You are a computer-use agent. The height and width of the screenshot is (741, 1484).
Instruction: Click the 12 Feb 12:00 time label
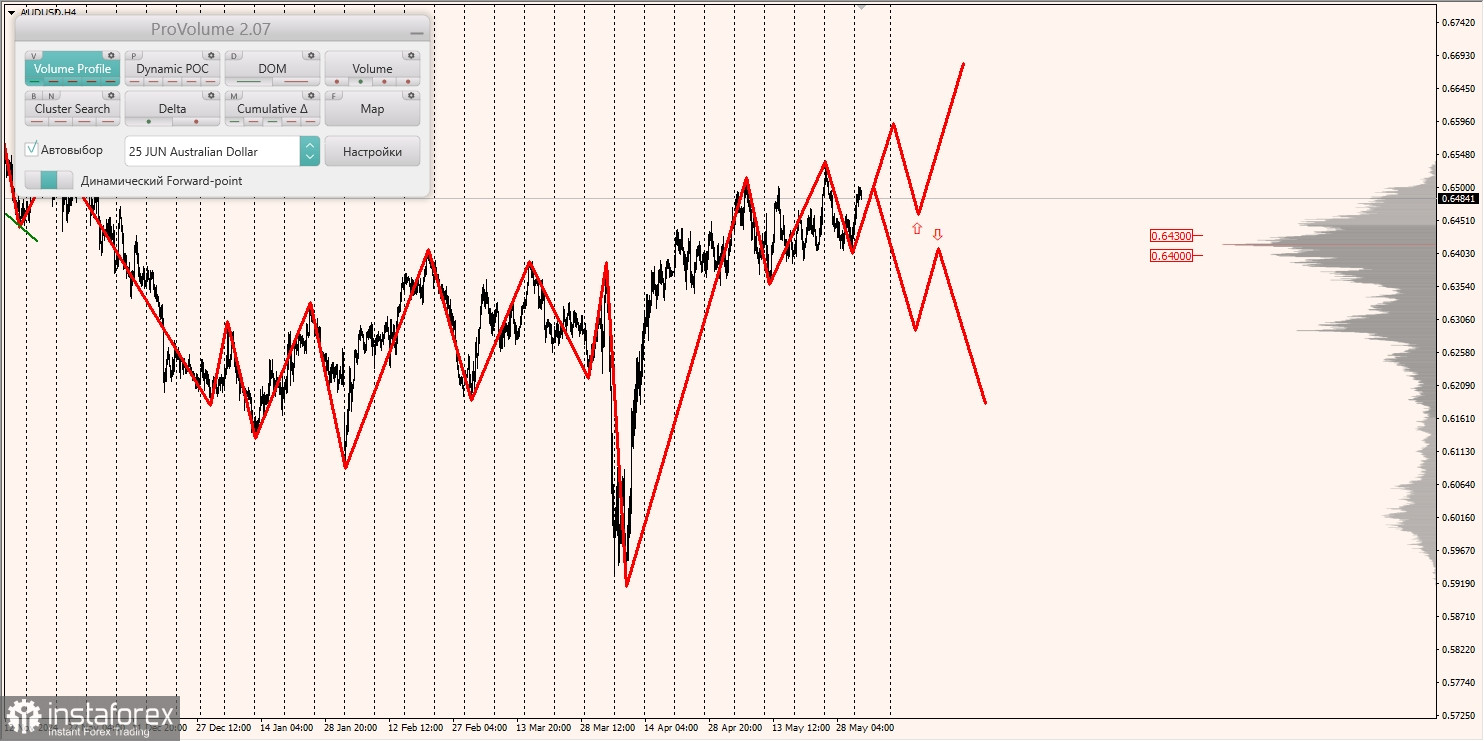[415, 728]
